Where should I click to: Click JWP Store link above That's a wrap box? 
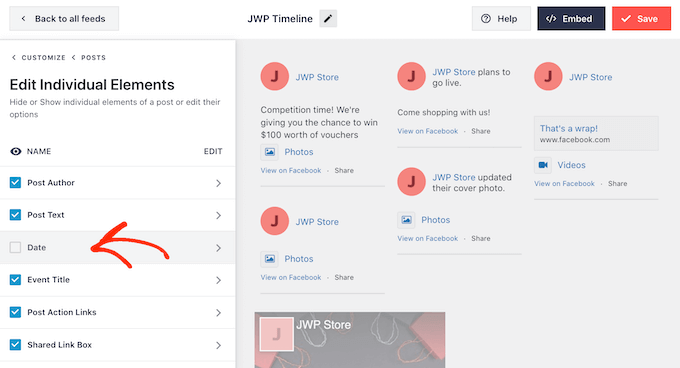coord(591,77)
